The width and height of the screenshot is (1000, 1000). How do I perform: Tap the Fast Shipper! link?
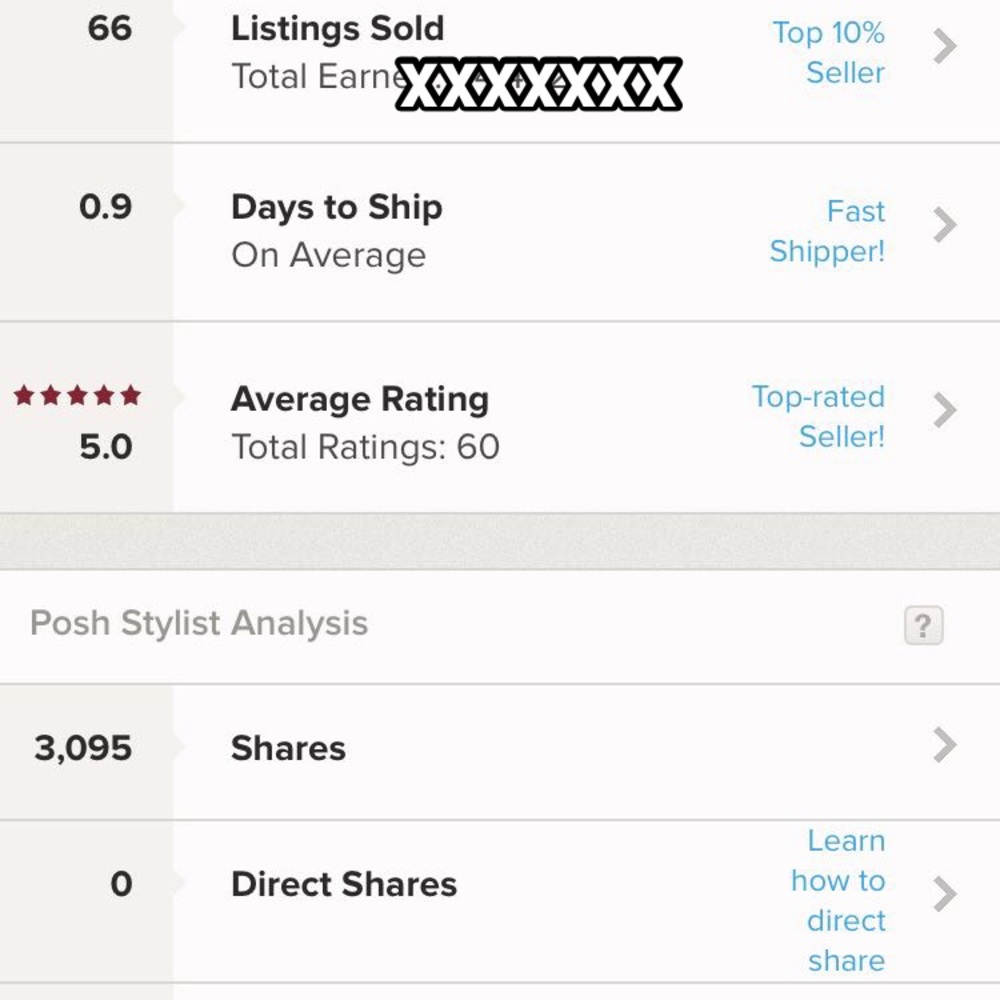point(828,231)
